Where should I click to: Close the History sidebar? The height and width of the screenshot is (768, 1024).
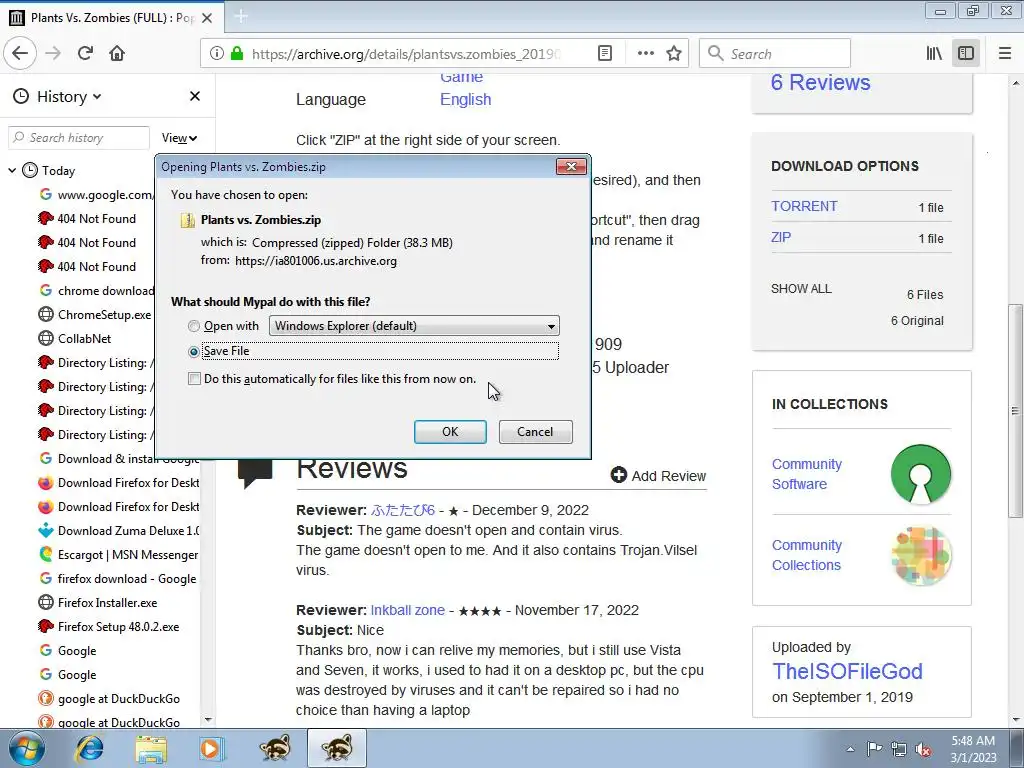click(x=195, y=96)
